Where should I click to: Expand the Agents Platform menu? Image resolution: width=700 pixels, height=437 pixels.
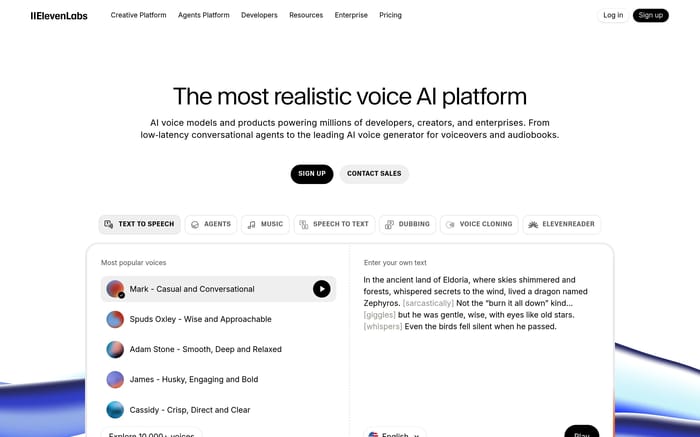pos(204,15)
